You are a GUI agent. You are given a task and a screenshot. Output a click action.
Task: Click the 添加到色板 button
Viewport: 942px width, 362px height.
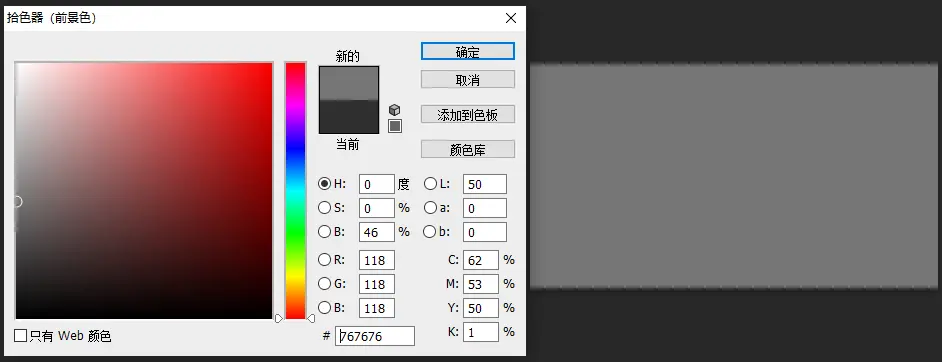467,115
